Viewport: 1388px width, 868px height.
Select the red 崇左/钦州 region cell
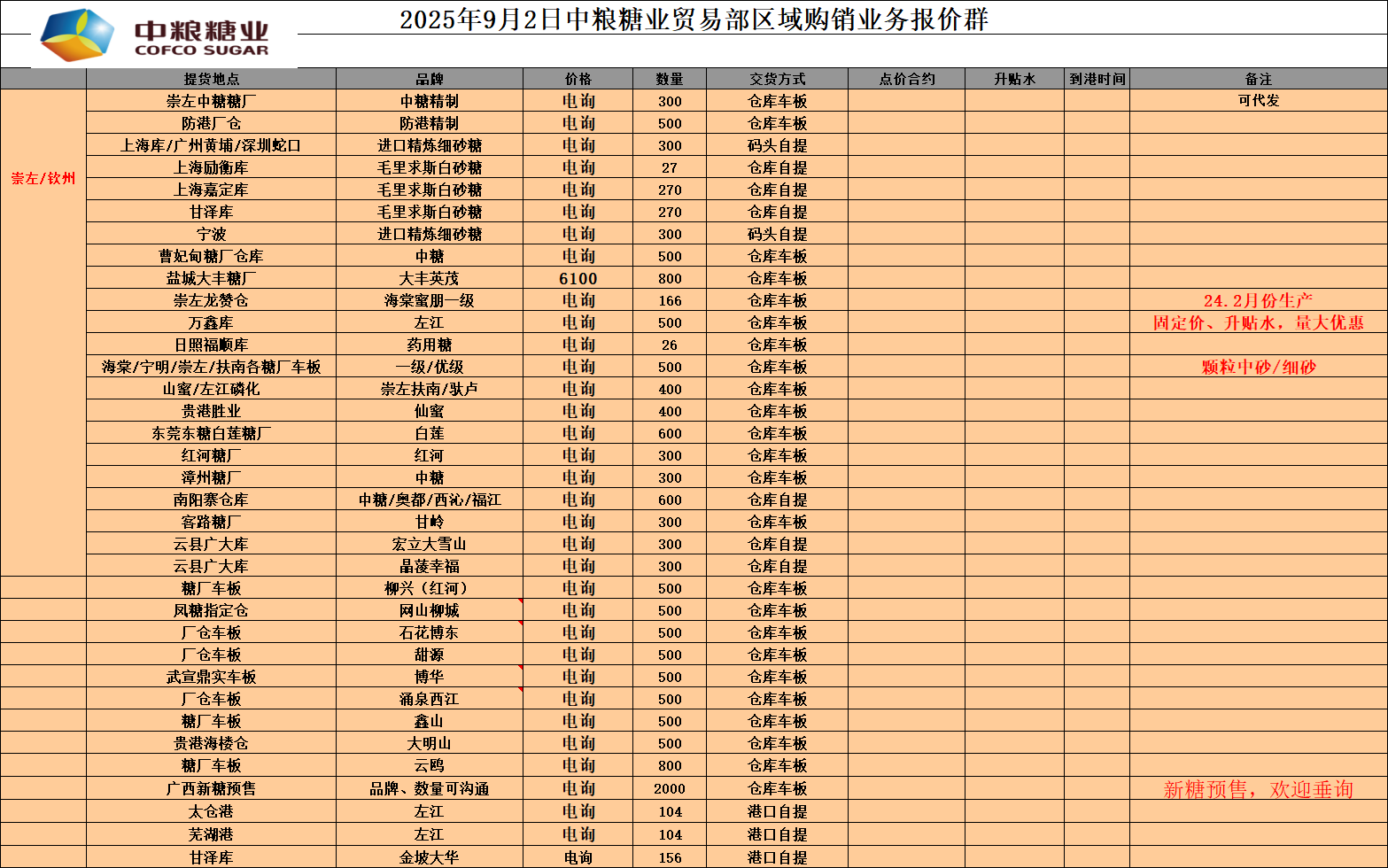tap(43, 178)
